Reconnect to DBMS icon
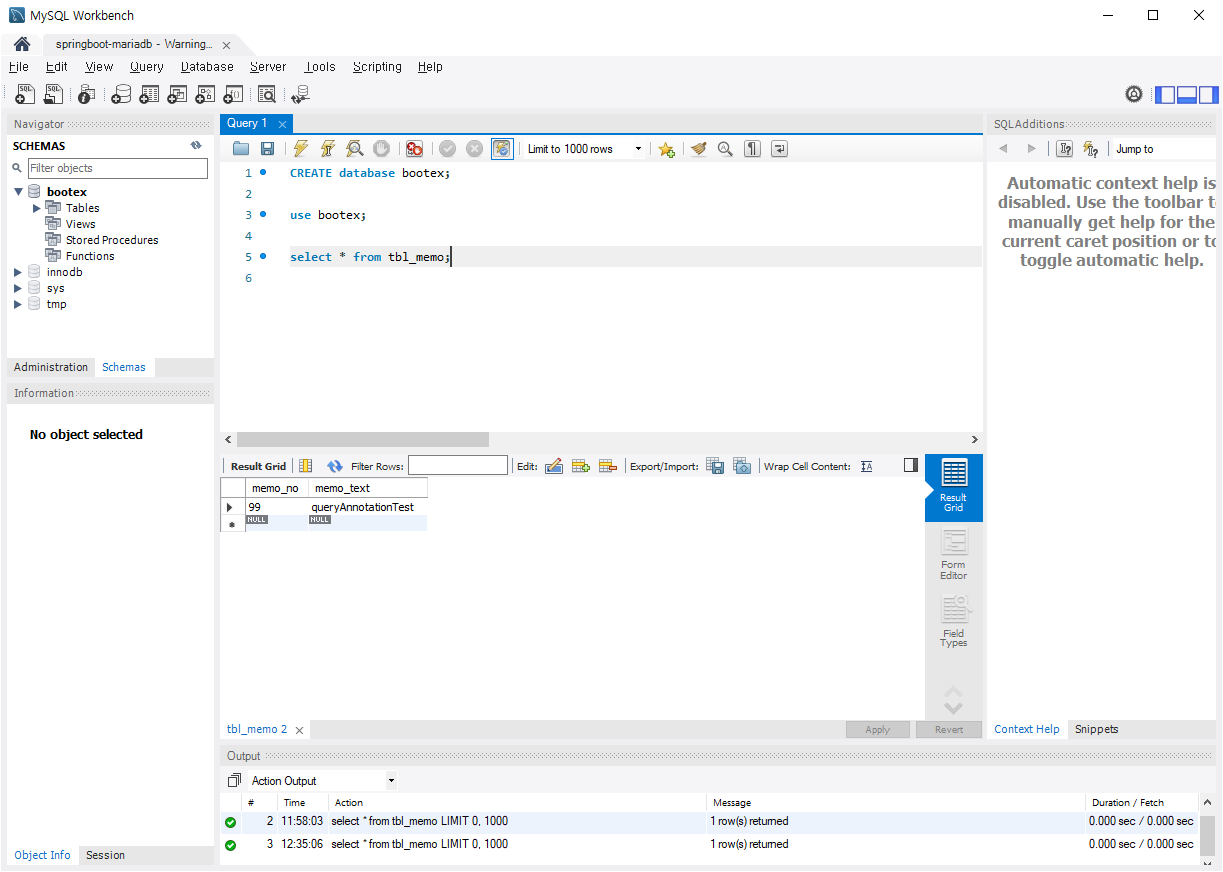 pos(300,94)
